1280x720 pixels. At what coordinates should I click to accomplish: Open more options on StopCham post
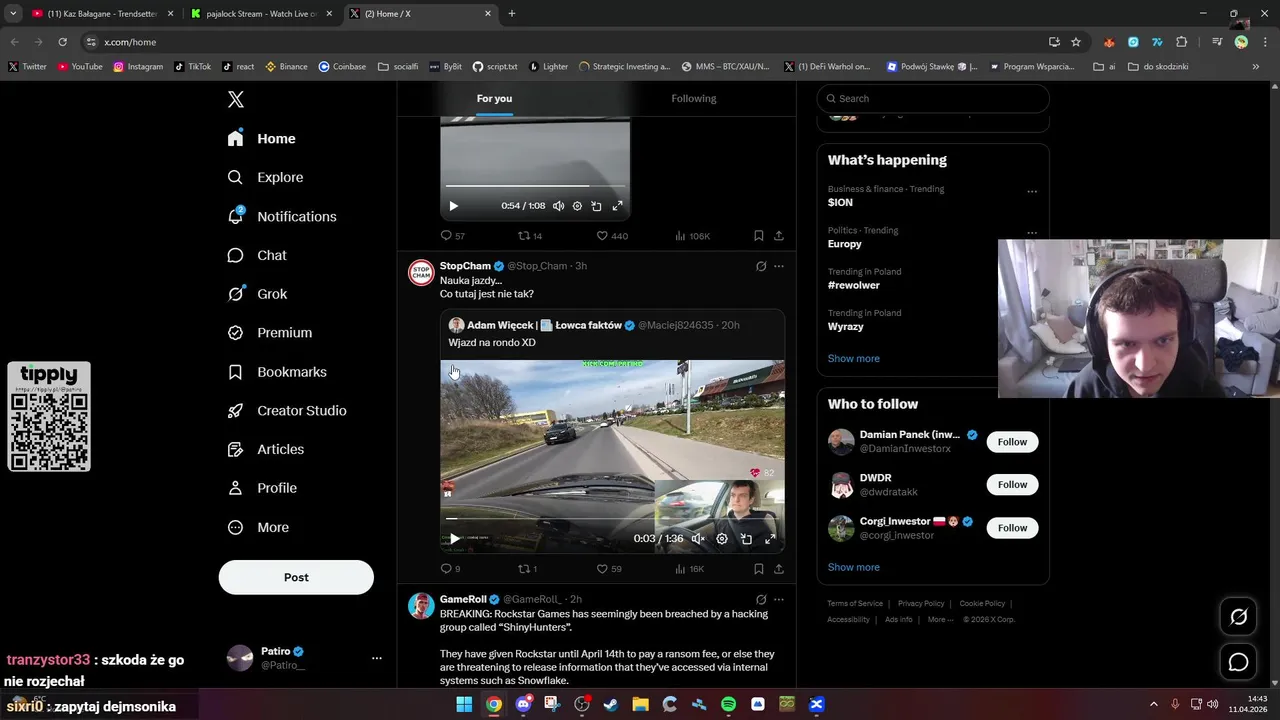coord(779,266)
